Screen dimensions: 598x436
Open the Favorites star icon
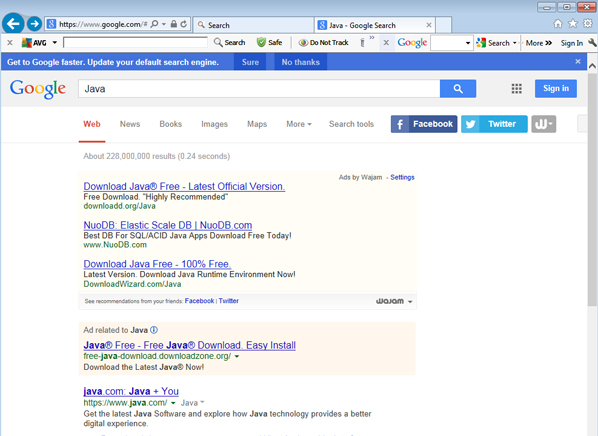tap(573, 24)
